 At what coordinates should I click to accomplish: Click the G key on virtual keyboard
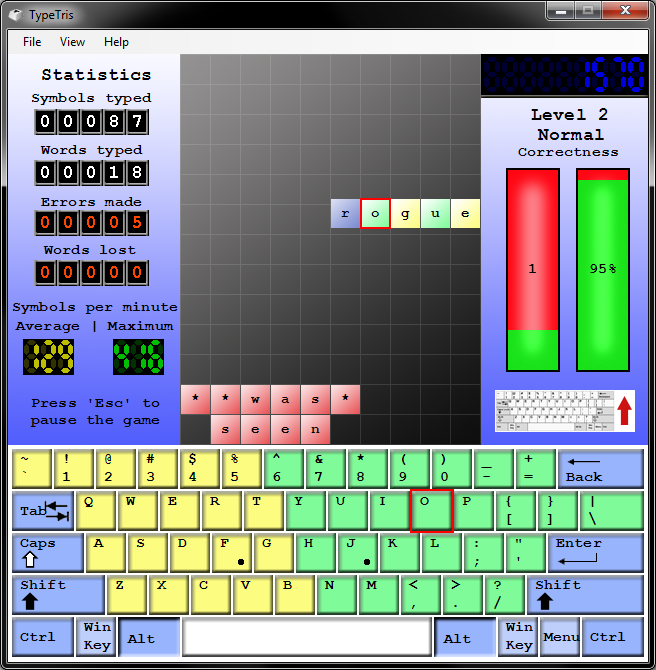tap(274, 553)
